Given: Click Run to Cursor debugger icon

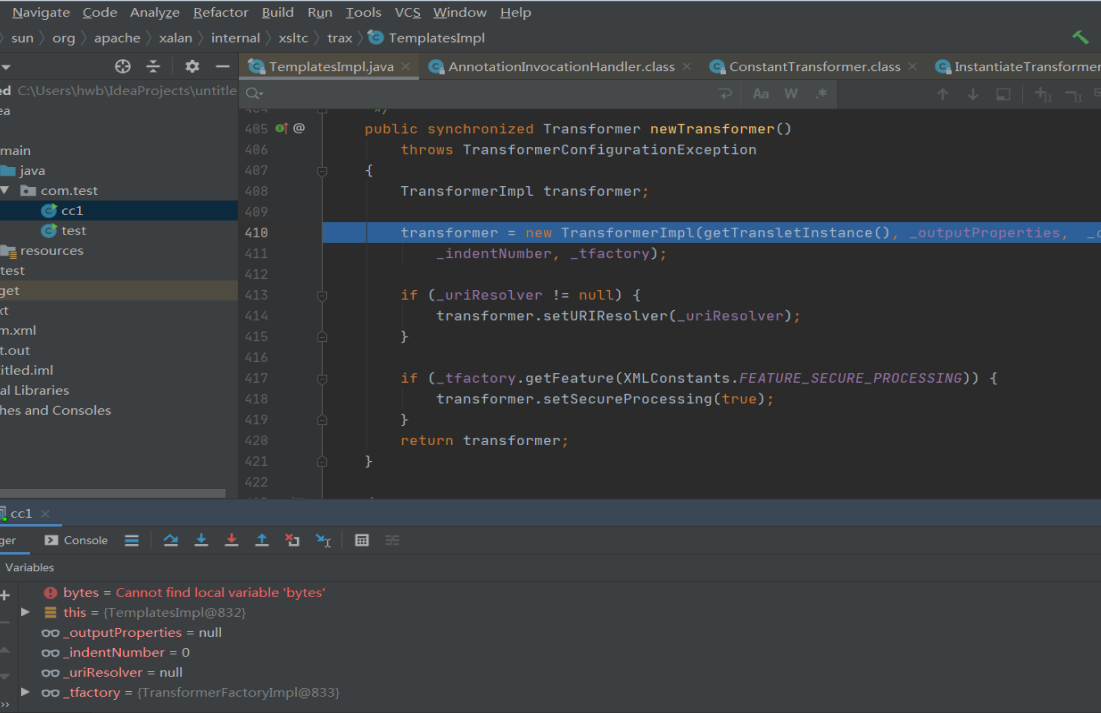Looking at the screenshot, I should click(323, 540).
